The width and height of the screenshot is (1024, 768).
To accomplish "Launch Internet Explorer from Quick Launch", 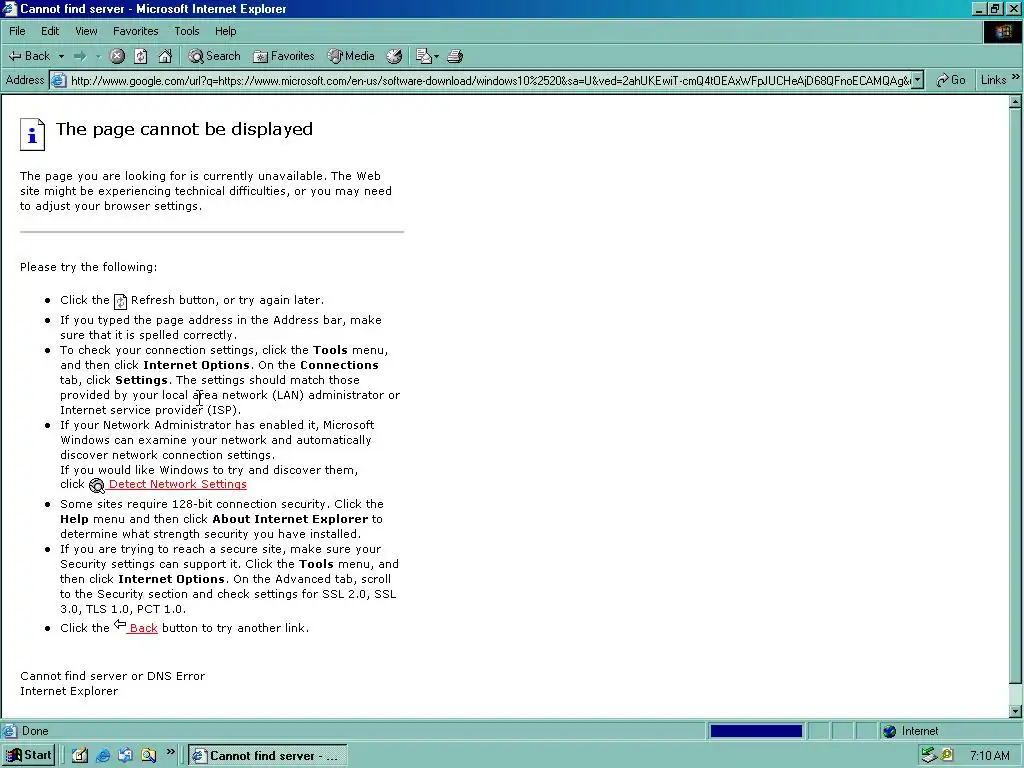I will (103, 755).
